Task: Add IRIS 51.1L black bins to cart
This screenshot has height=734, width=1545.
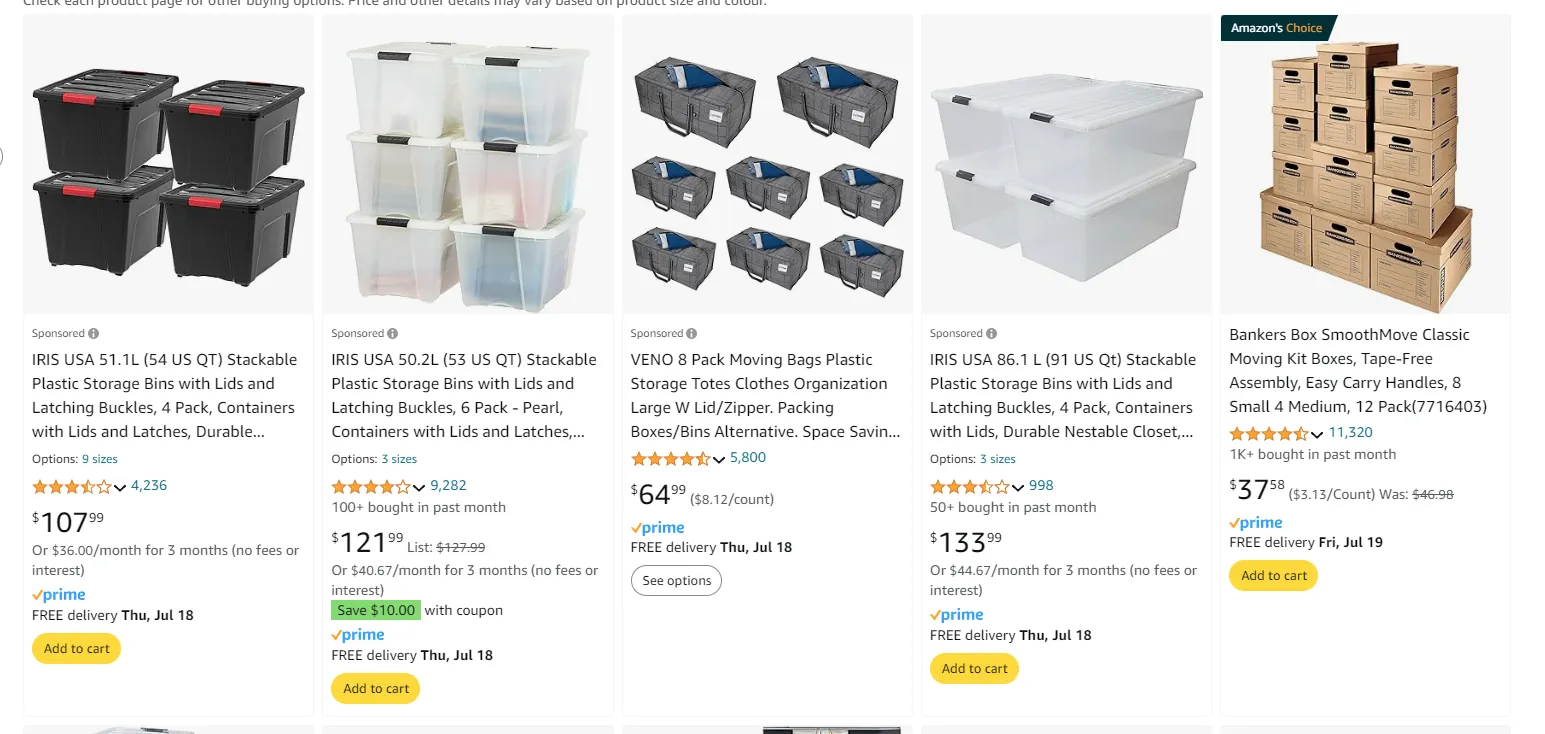Action: tap(77, 649)
